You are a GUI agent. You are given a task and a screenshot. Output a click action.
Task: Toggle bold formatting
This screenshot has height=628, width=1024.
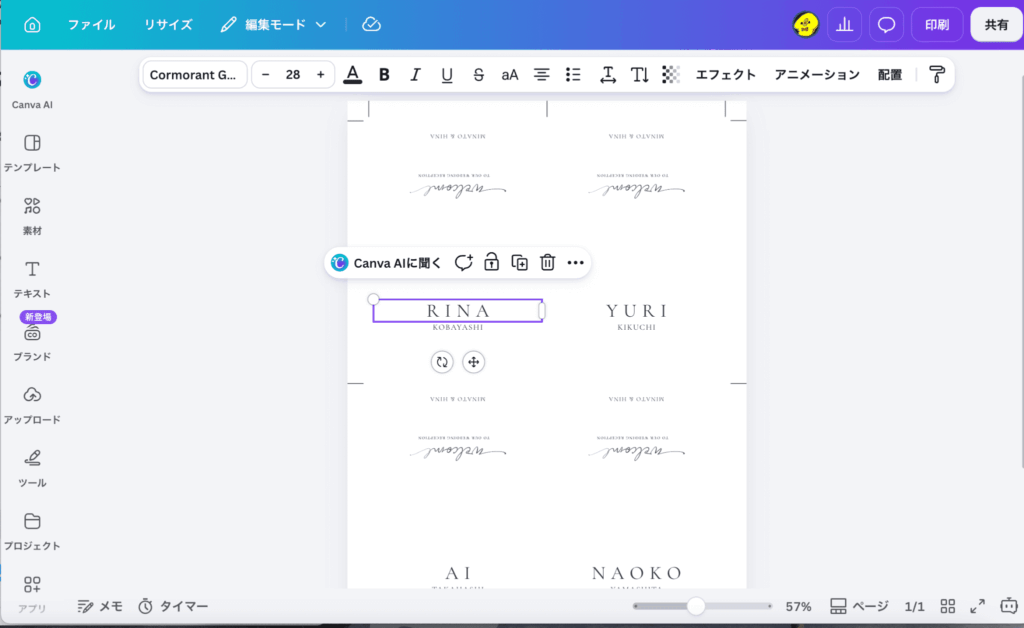(x=384, y=74)
